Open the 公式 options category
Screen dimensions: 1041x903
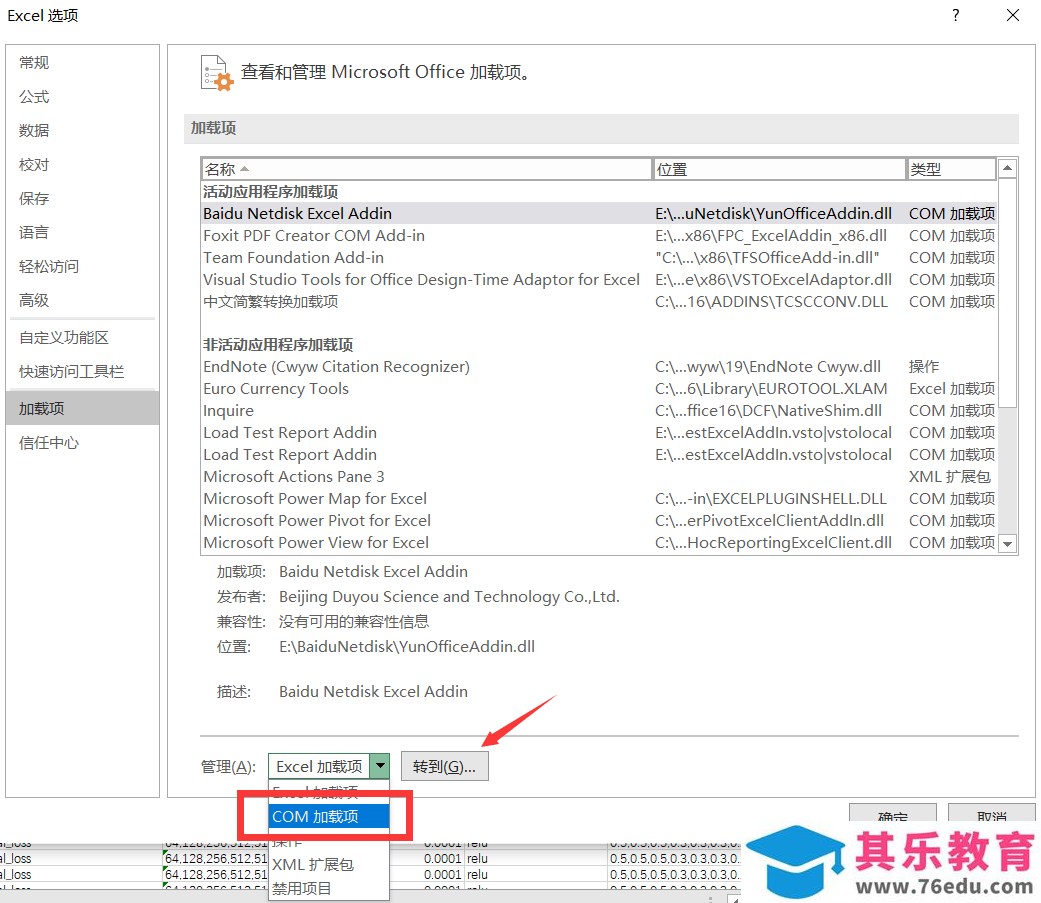click(82, 97)
